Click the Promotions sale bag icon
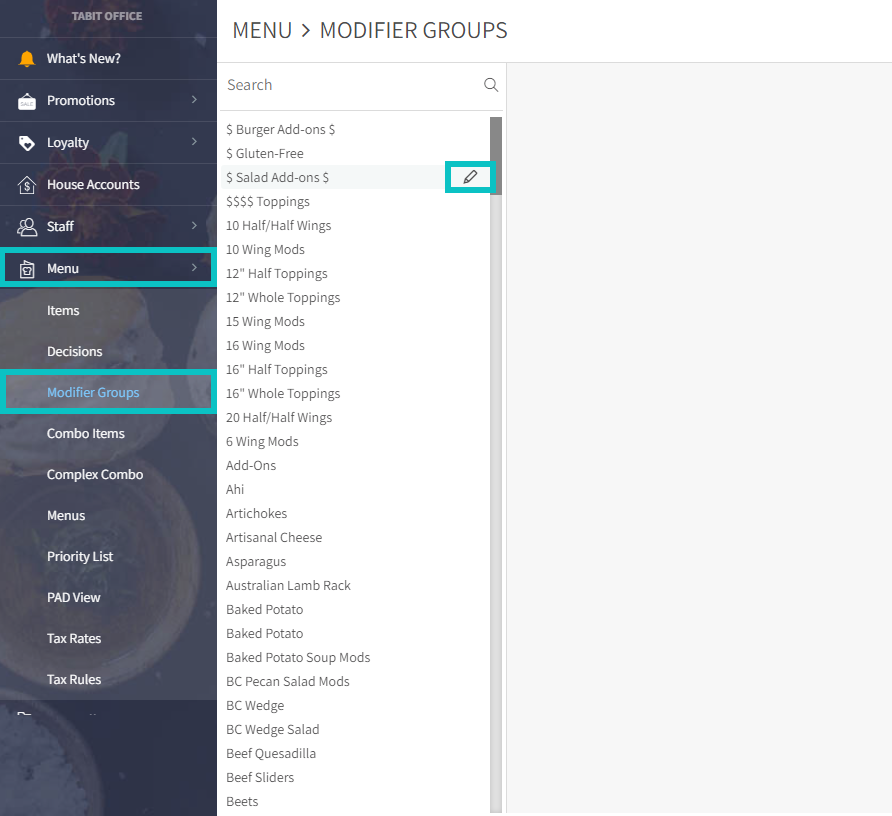The width and height of the screenshot is (892, 816). click(27, 101)
